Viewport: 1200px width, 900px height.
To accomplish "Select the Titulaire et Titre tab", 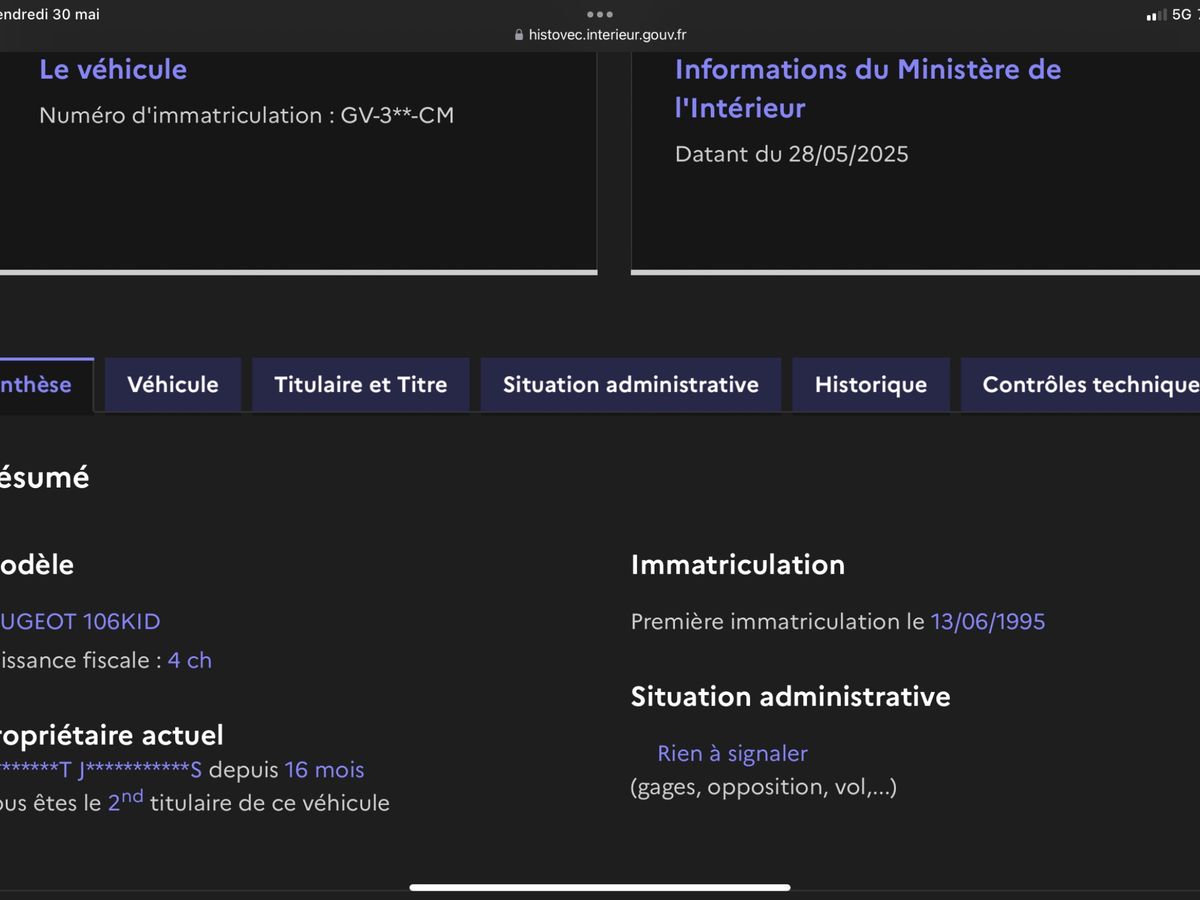I will (360, 385).
